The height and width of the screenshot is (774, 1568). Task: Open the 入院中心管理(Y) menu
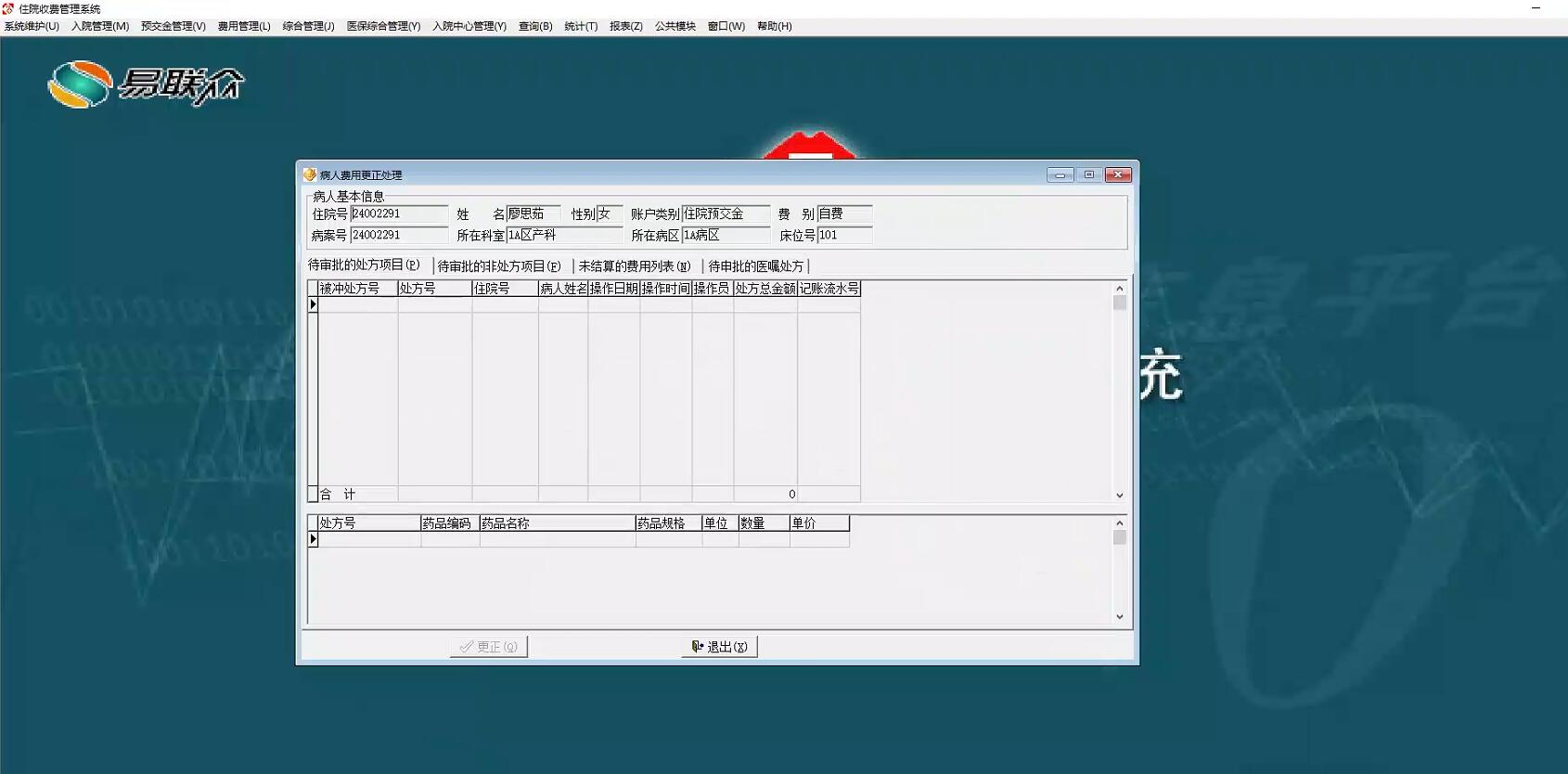[469, 26]
